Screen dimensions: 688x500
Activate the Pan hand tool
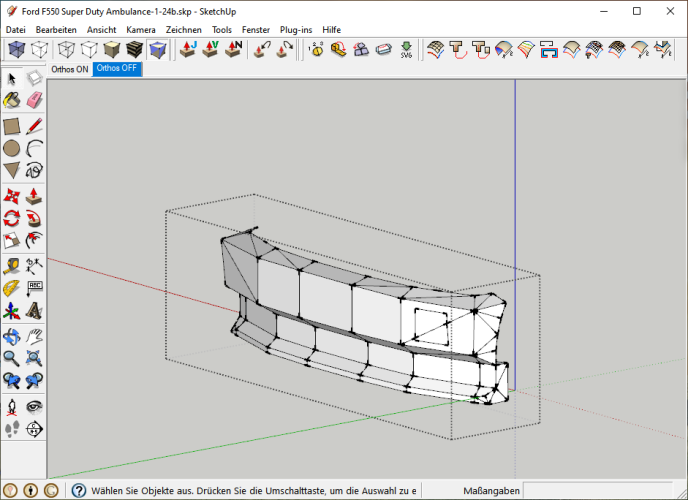coord(34,336)
